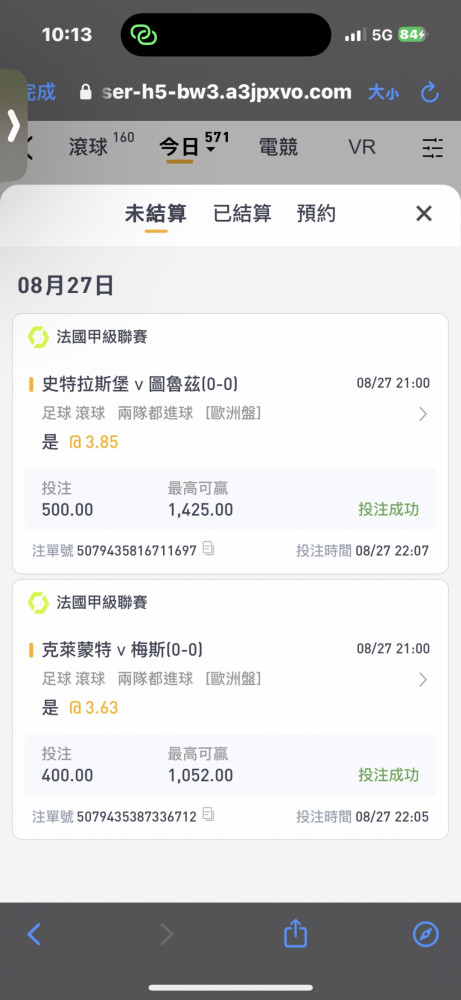Viewport: 461px width, 1000px height.
Task: Tap the browser reload icon
Action: pos(430,92)
